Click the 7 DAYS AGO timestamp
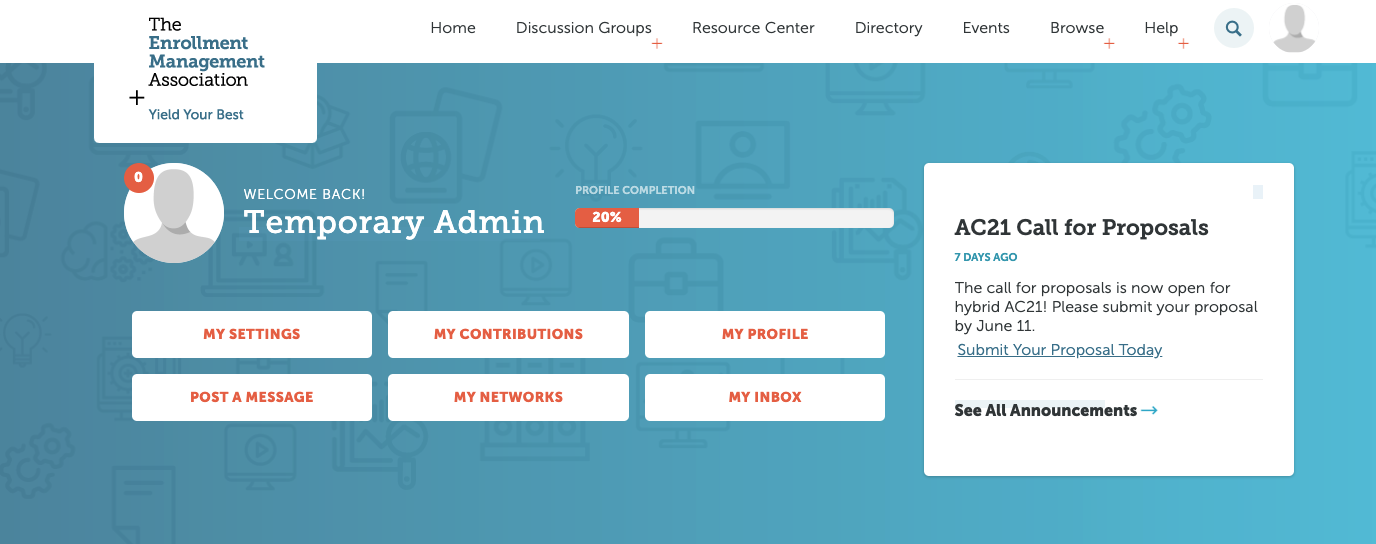 986,258
